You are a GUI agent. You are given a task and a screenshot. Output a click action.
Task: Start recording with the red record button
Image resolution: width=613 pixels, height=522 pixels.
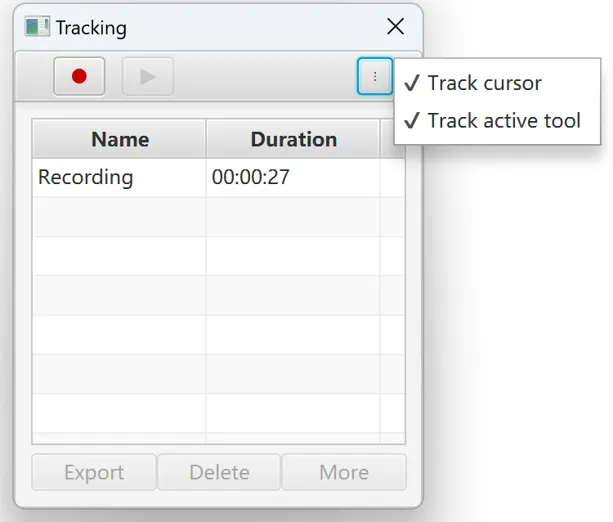pyautogui.click(x=79, y=76)
